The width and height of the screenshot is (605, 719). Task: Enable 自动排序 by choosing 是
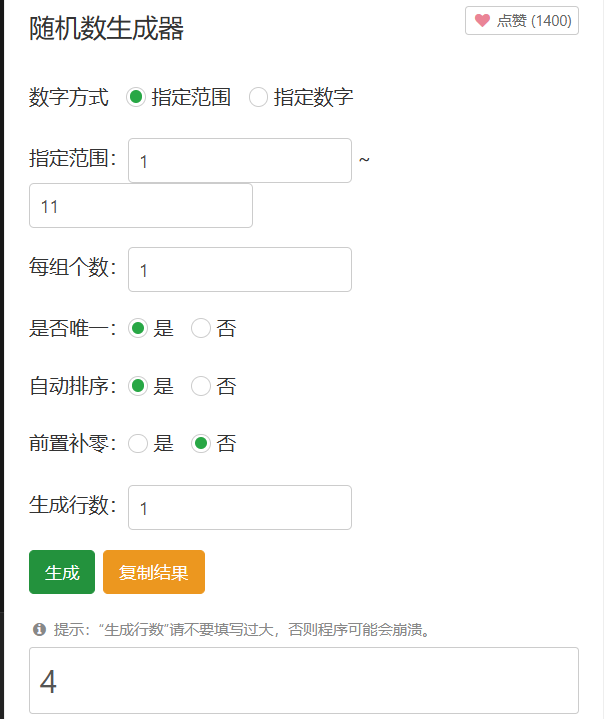(139, 386)
